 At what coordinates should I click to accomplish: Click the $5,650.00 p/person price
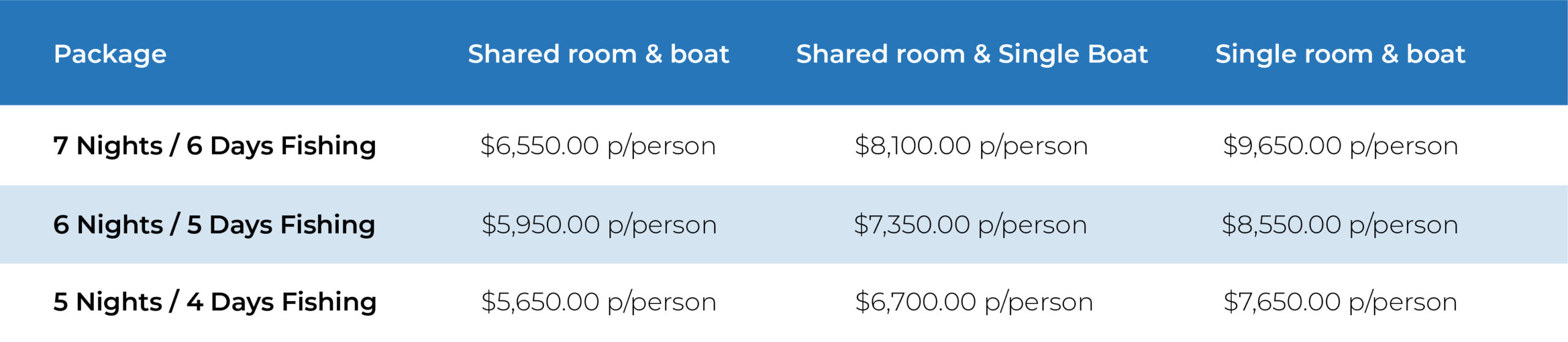(598, 302)
